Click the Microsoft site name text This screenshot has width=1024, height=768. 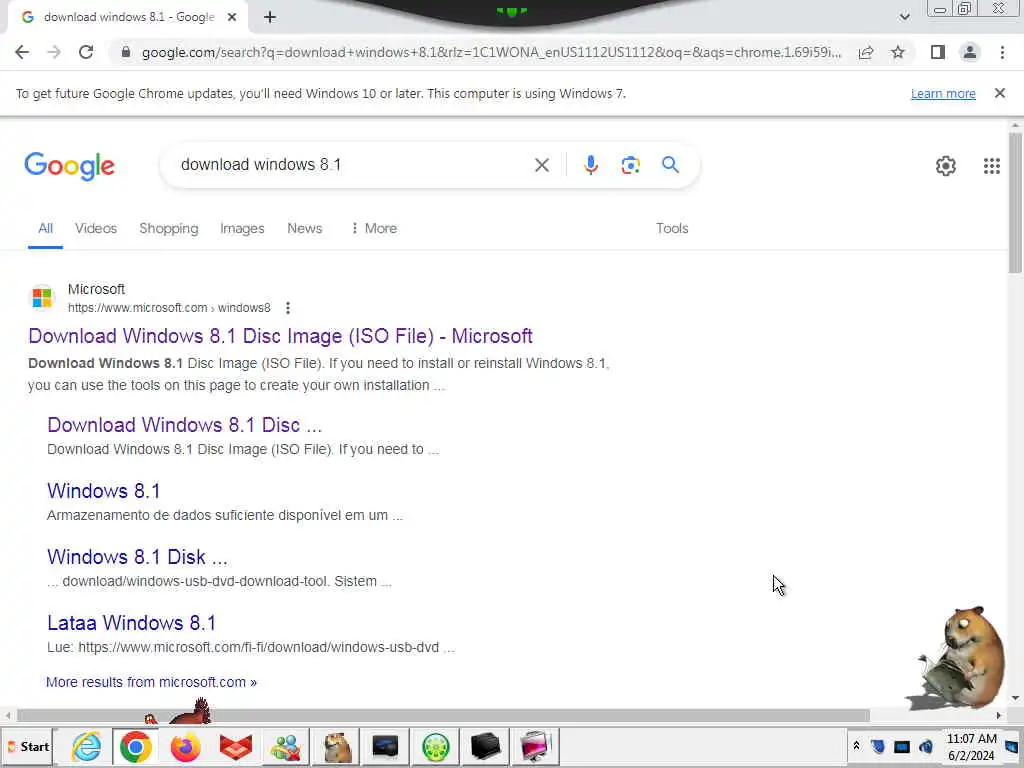[x=96, y=289]
